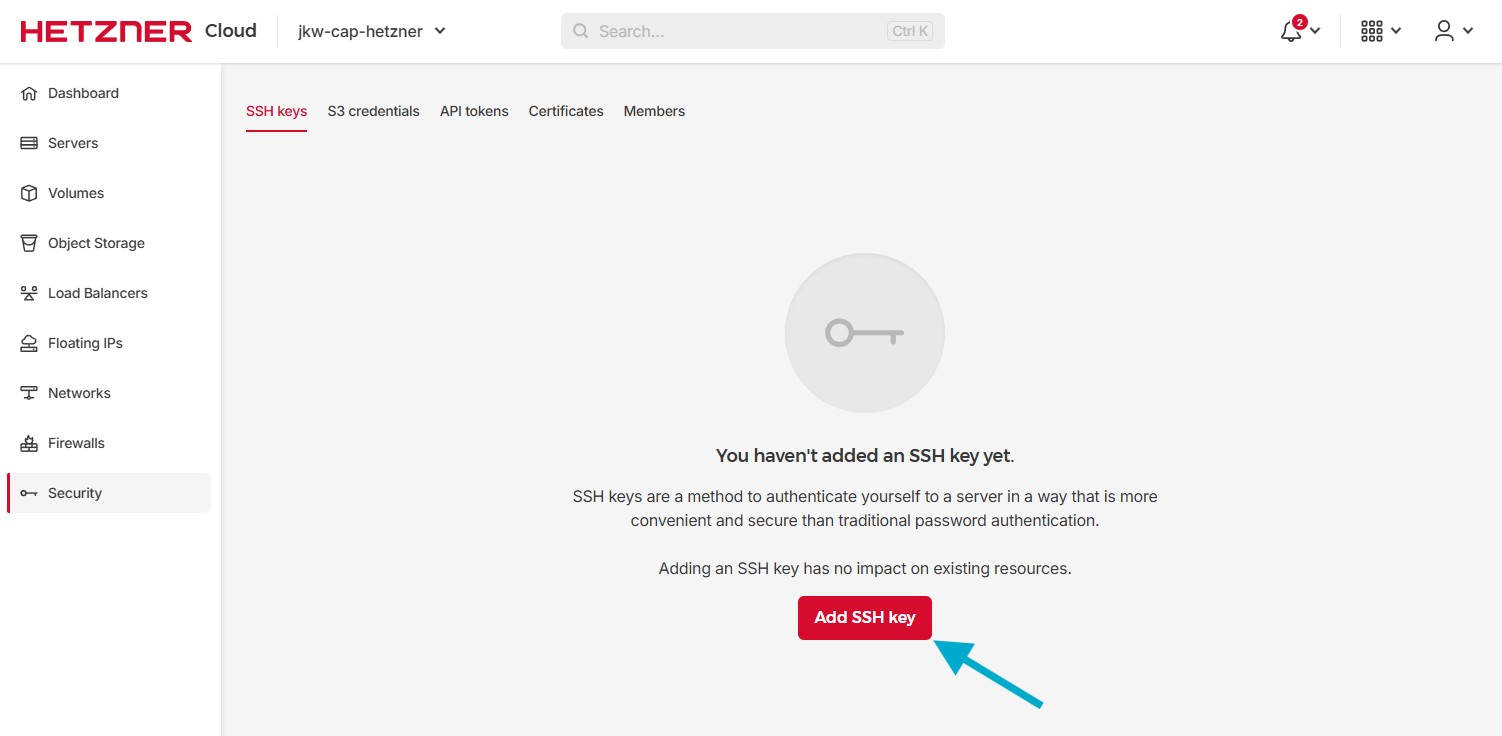The width and height of the screenshot is (1502, 736).
Task: Open the Load Balancers page
Action: point(95,292)
